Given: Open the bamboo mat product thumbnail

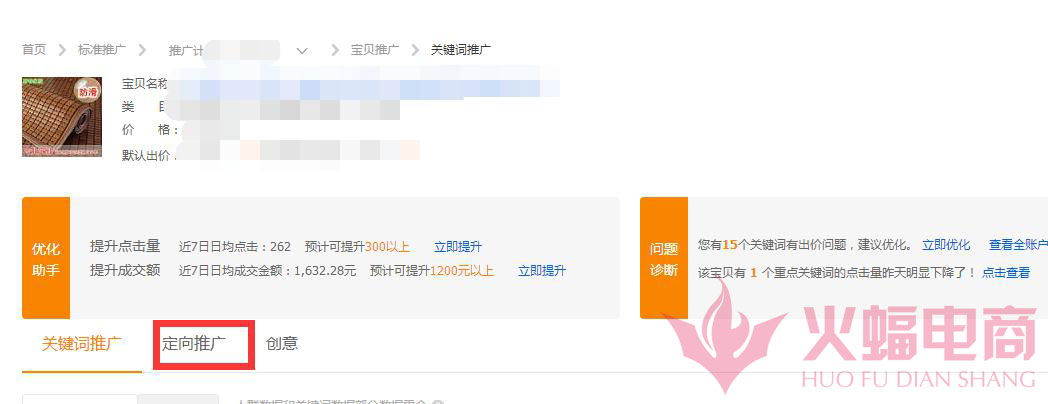Looking at the screenshot, I should [x=61, y=116].
